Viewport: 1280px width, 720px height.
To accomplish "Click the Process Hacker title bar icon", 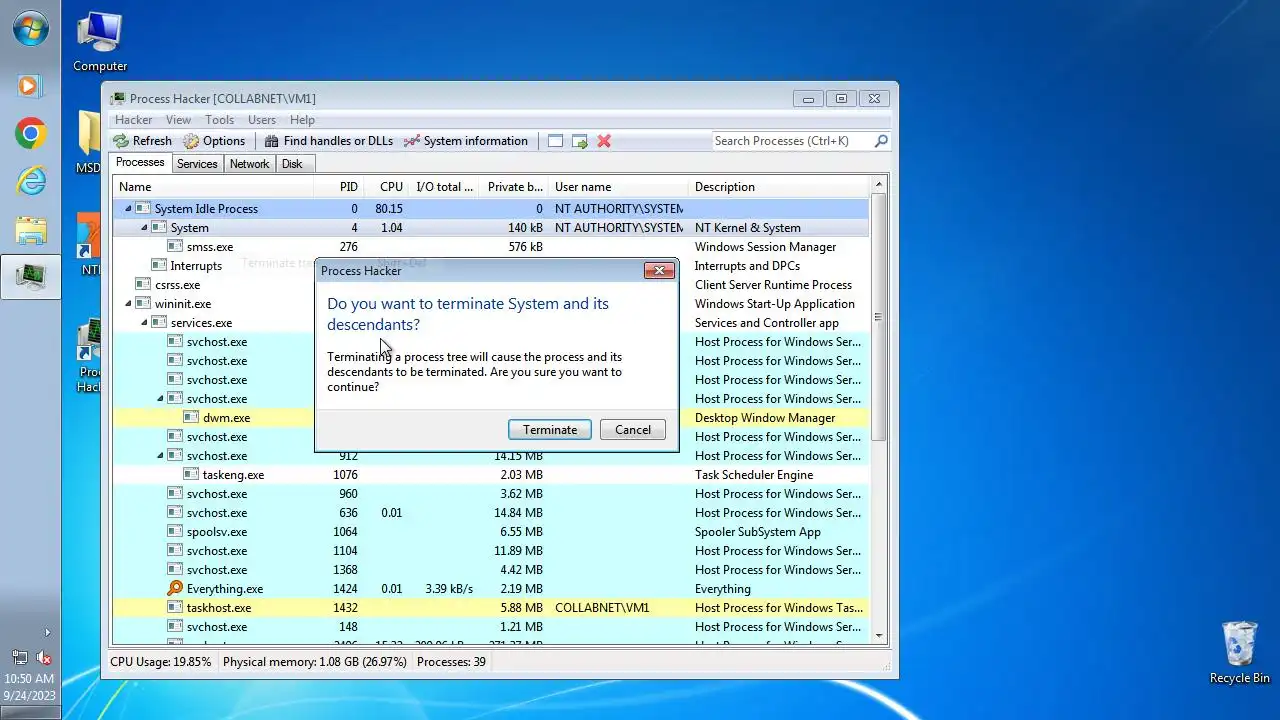I will pyautogui.click(x=118, y=99).
